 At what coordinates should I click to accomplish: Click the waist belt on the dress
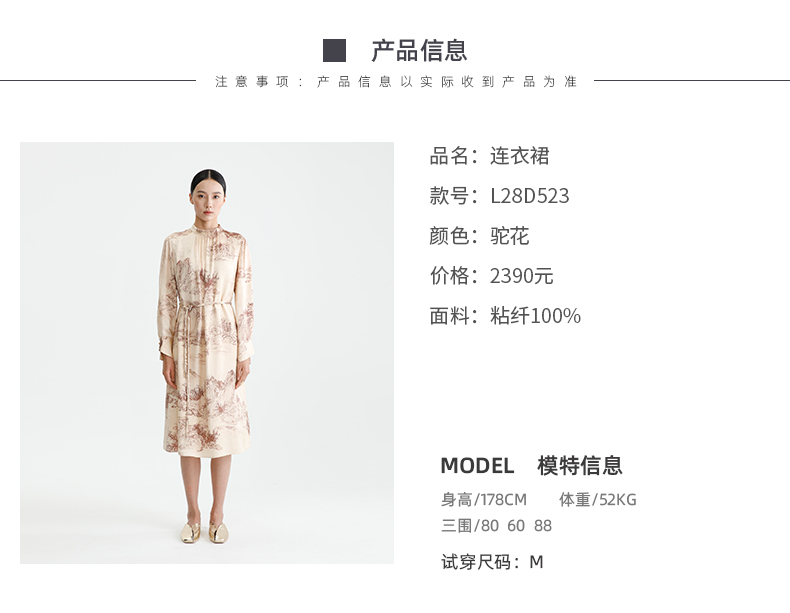point(204,305)
